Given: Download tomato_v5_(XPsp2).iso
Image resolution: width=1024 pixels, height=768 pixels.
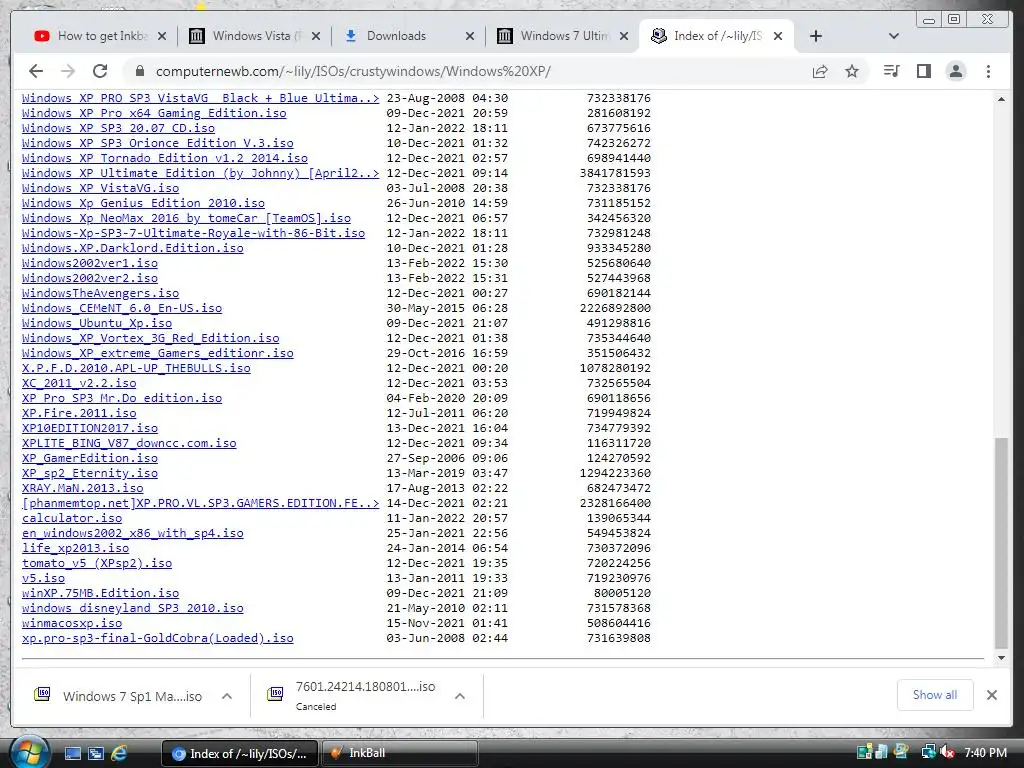Looking at the screenshot, I should (x=97, y=564).
